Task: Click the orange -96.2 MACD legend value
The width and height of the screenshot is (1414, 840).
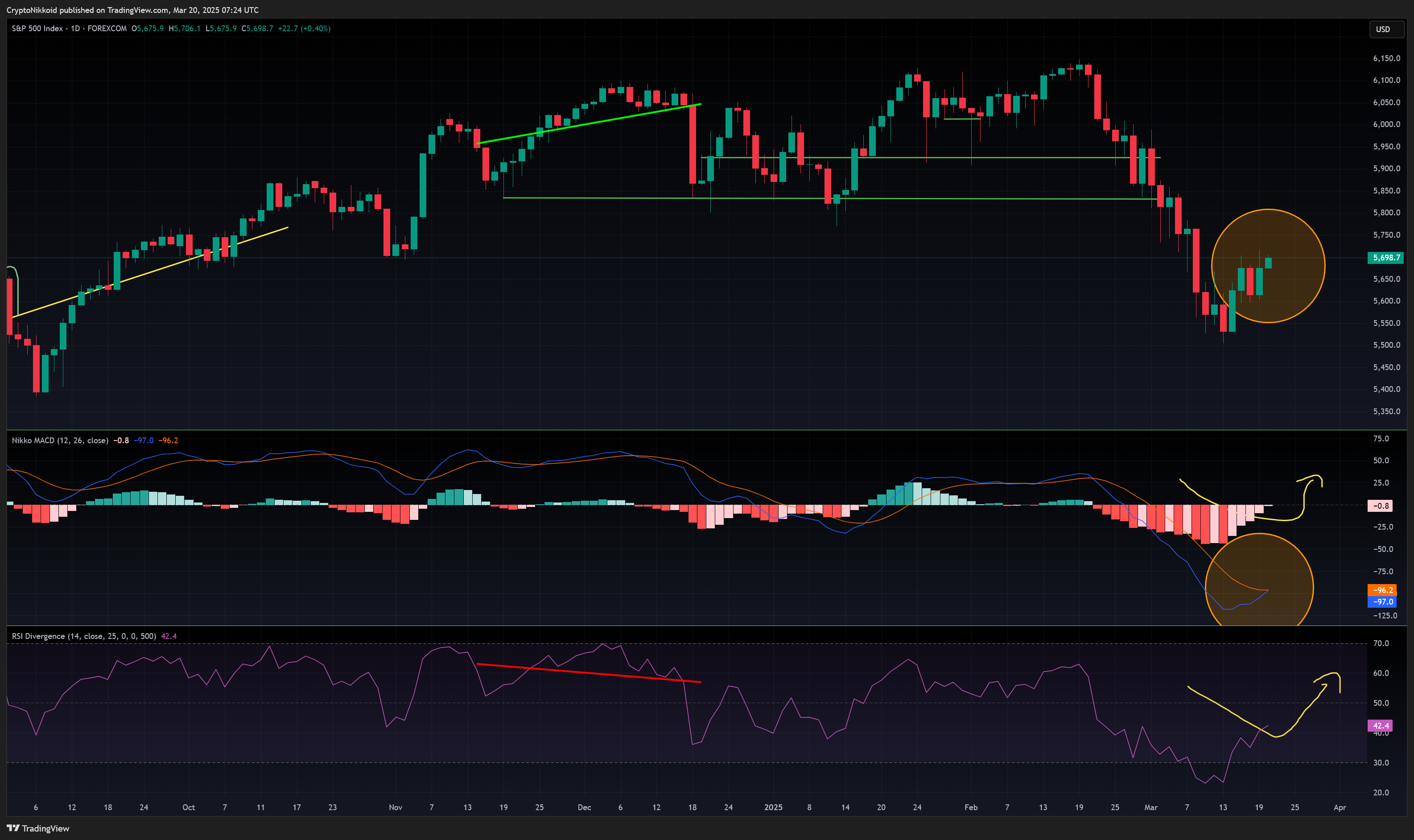Action: 168,441
